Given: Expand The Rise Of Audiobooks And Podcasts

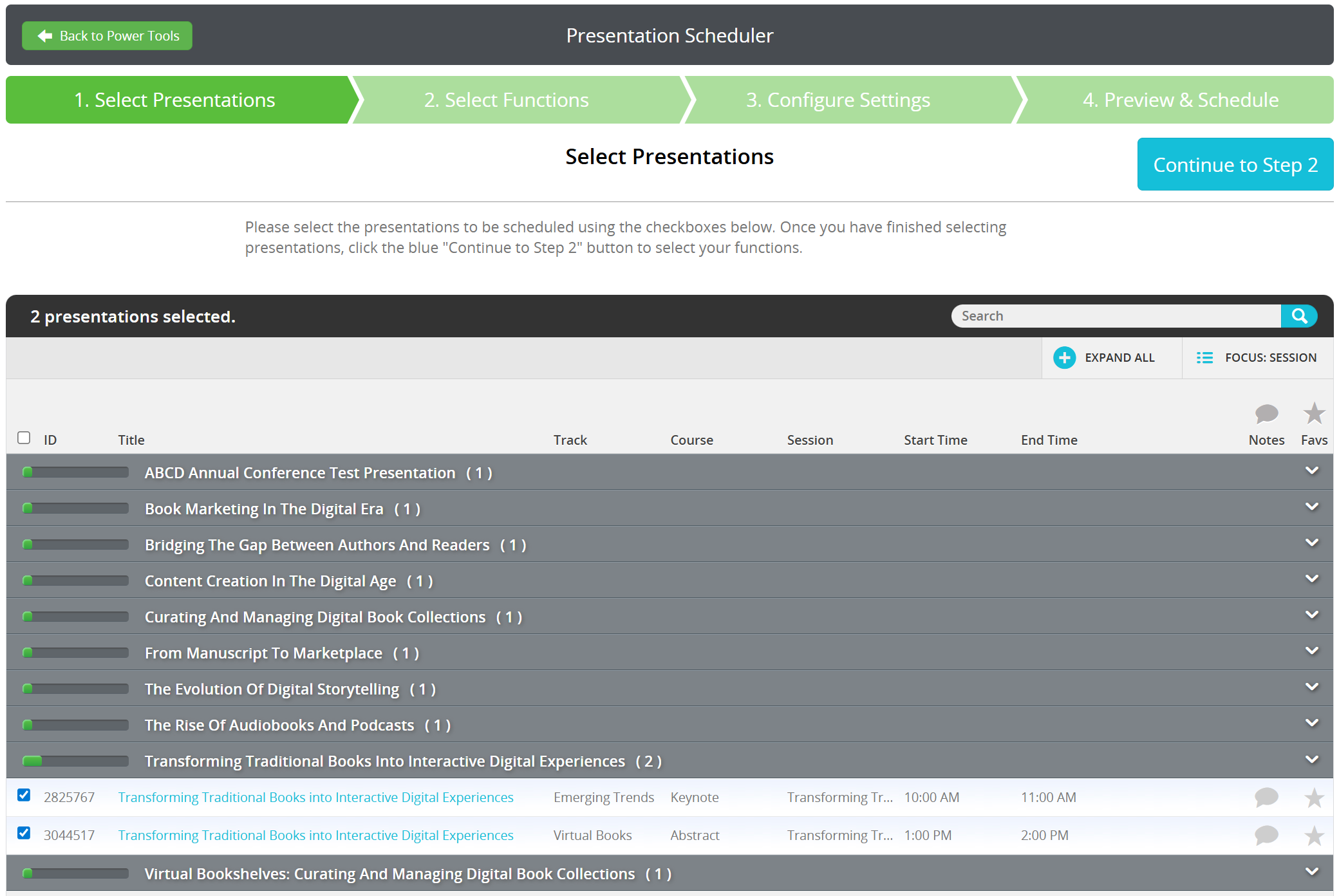Looking at the screenshot, I should coord(1311,723).
